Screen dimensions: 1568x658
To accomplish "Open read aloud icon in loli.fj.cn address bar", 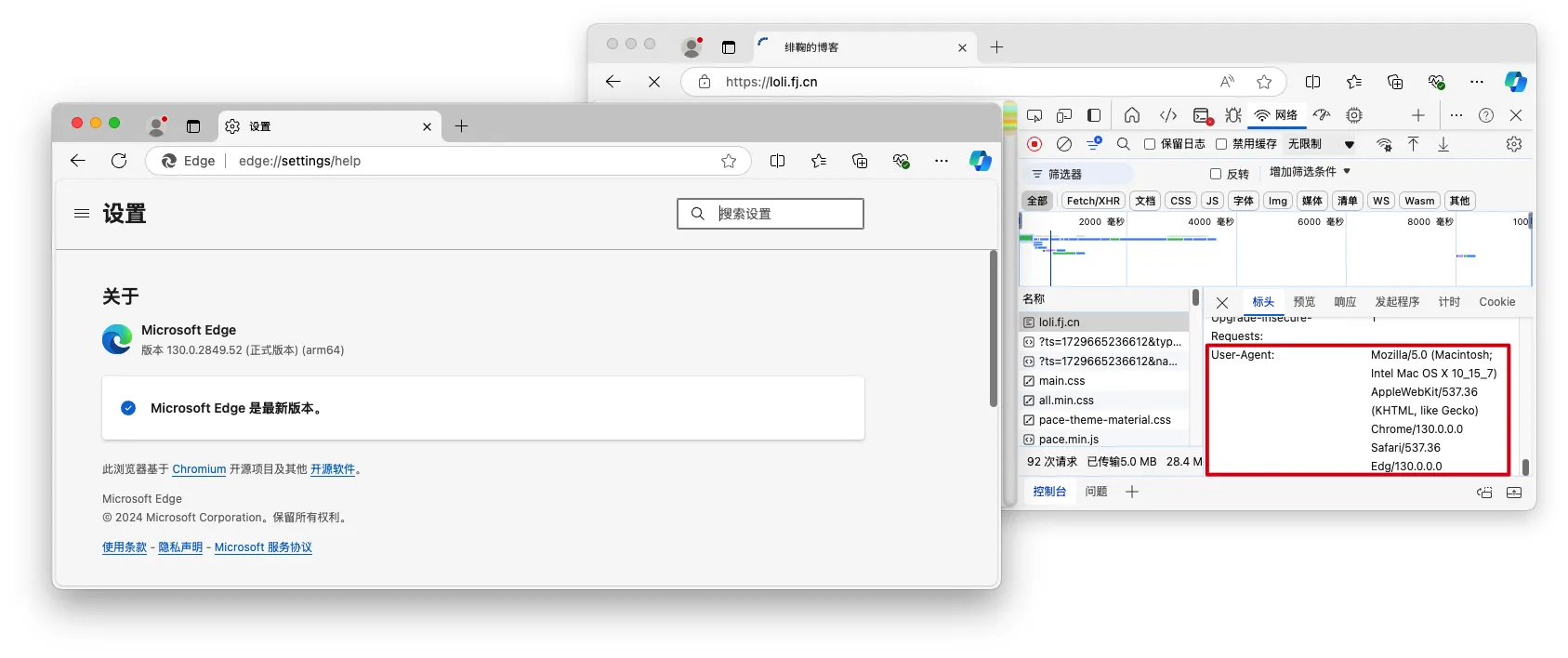I will click(1227, 82).
